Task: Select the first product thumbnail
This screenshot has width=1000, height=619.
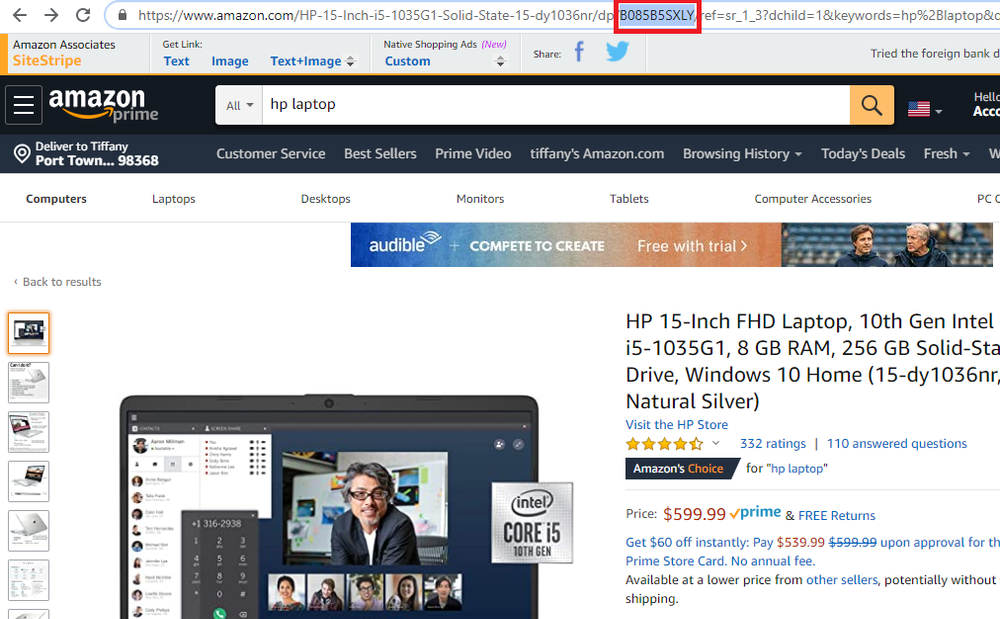Action: (29, 333)
